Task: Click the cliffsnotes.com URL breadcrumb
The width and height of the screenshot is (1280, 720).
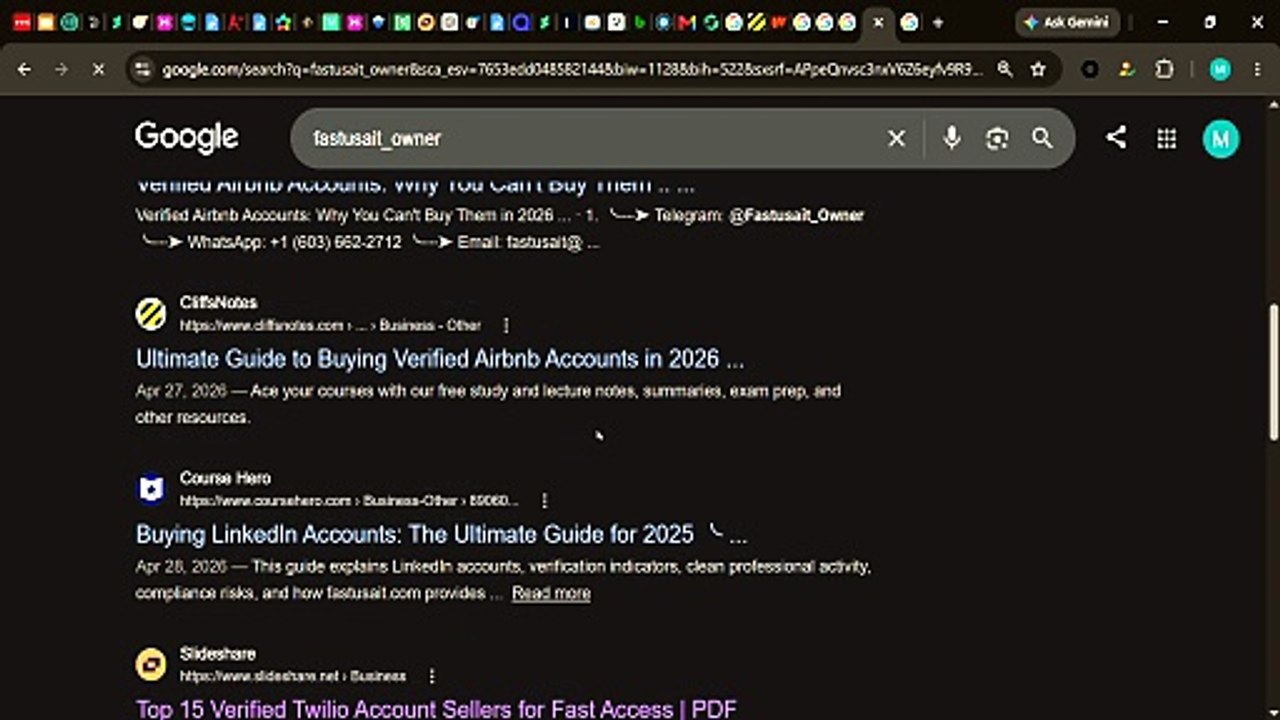Action: pyautogui.click(x=330, y=325)
